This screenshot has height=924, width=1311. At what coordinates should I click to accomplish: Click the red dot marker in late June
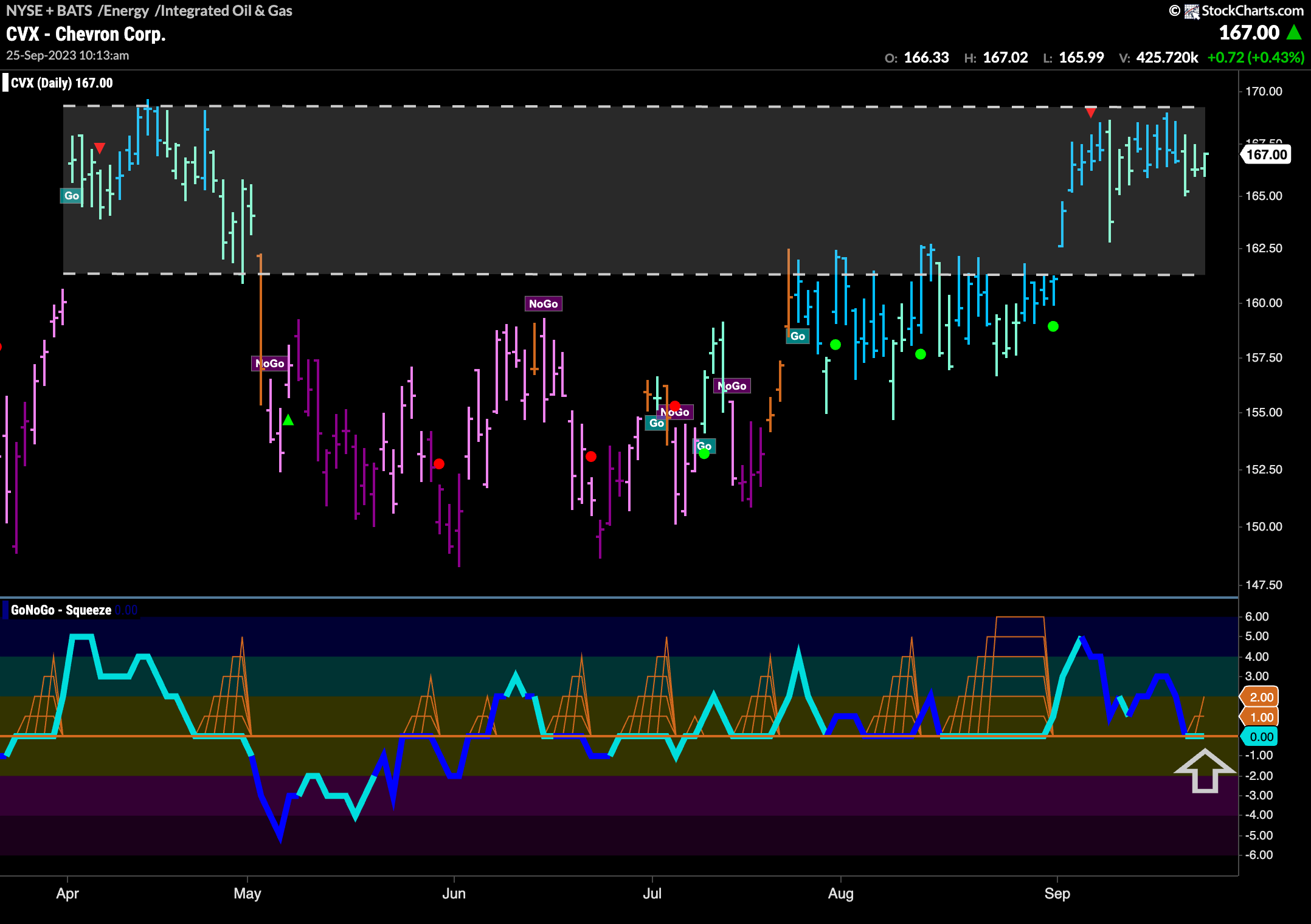click(x=591, y=457)
